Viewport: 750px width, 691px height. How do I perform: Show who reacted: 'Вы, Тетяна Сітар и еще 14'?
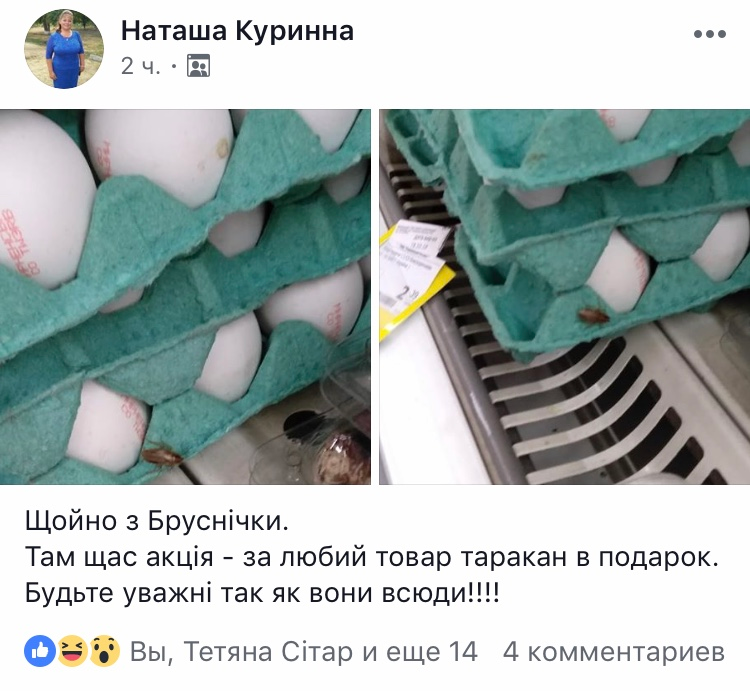tap(304, 651)
